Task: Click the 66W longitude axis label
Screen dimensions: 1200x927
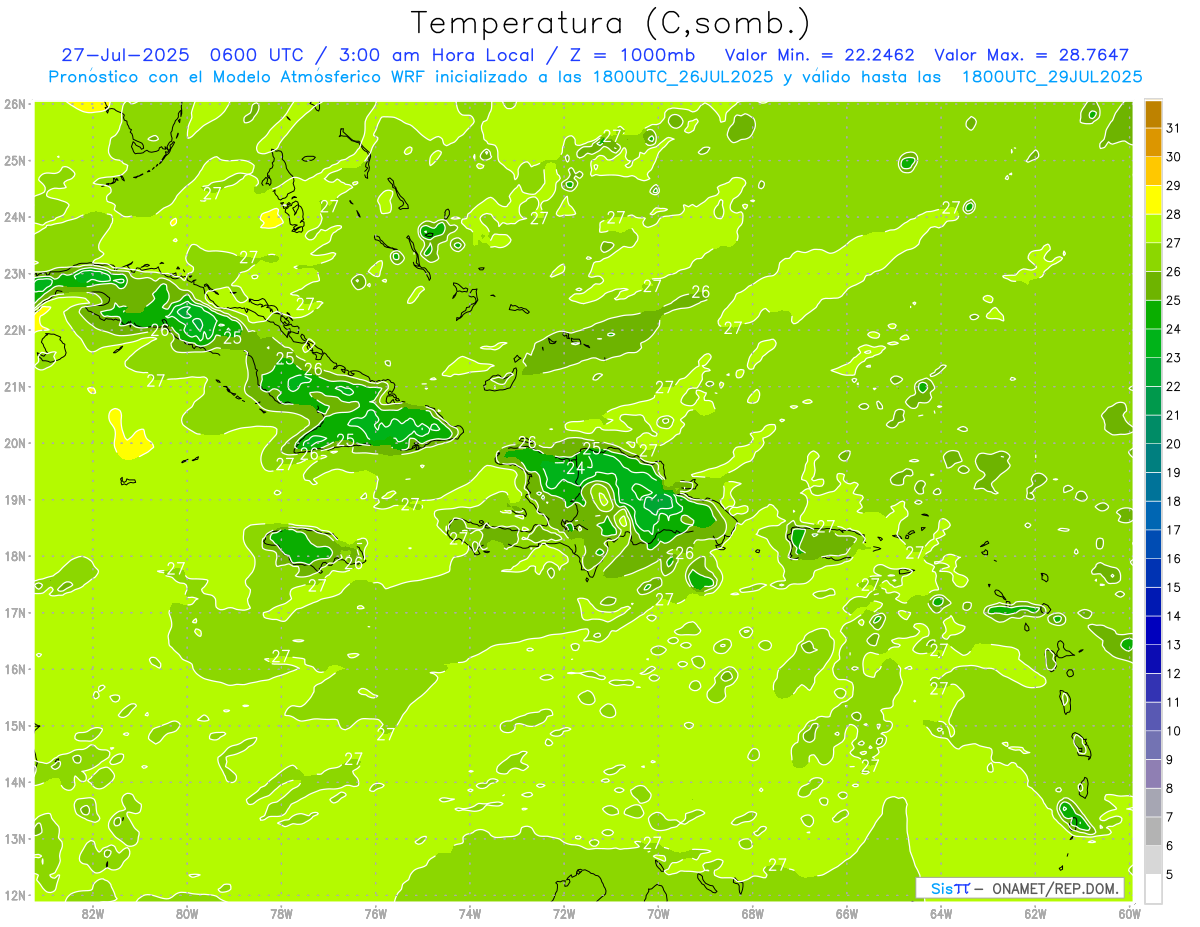Action: (x=847, y=913)
